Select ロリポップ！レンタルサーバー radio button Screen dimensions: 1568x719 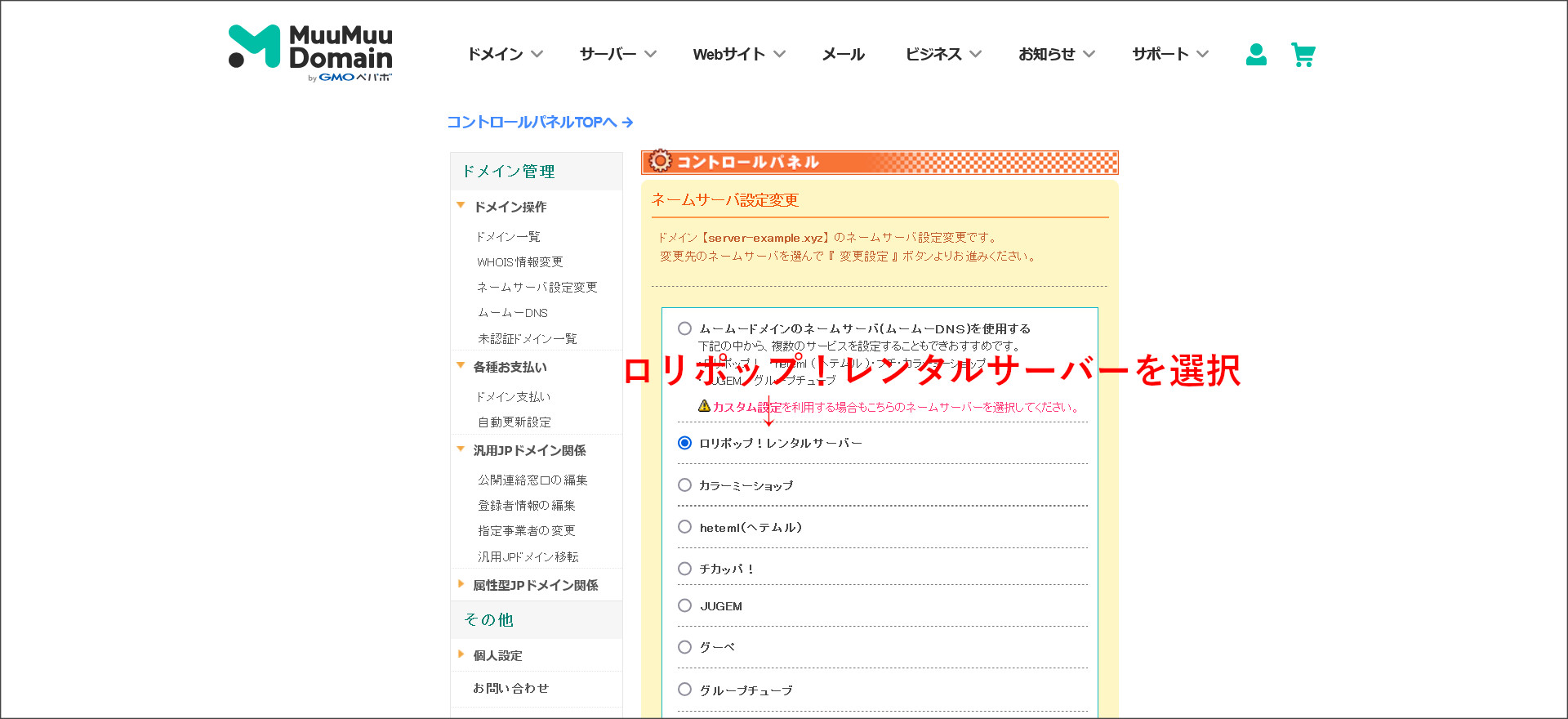coord(684,443)
